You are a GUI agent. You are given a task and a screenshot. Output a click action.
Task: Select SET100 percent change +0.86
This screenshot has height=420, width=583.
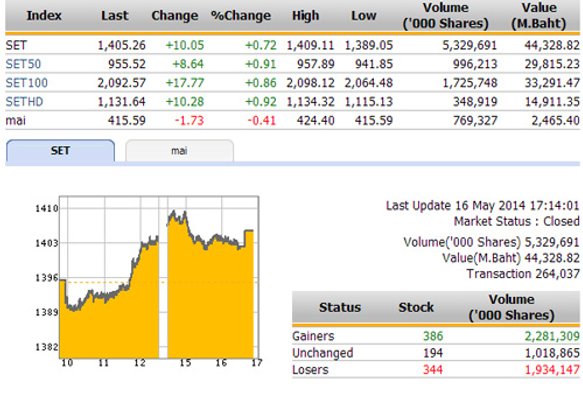[261, 83]
